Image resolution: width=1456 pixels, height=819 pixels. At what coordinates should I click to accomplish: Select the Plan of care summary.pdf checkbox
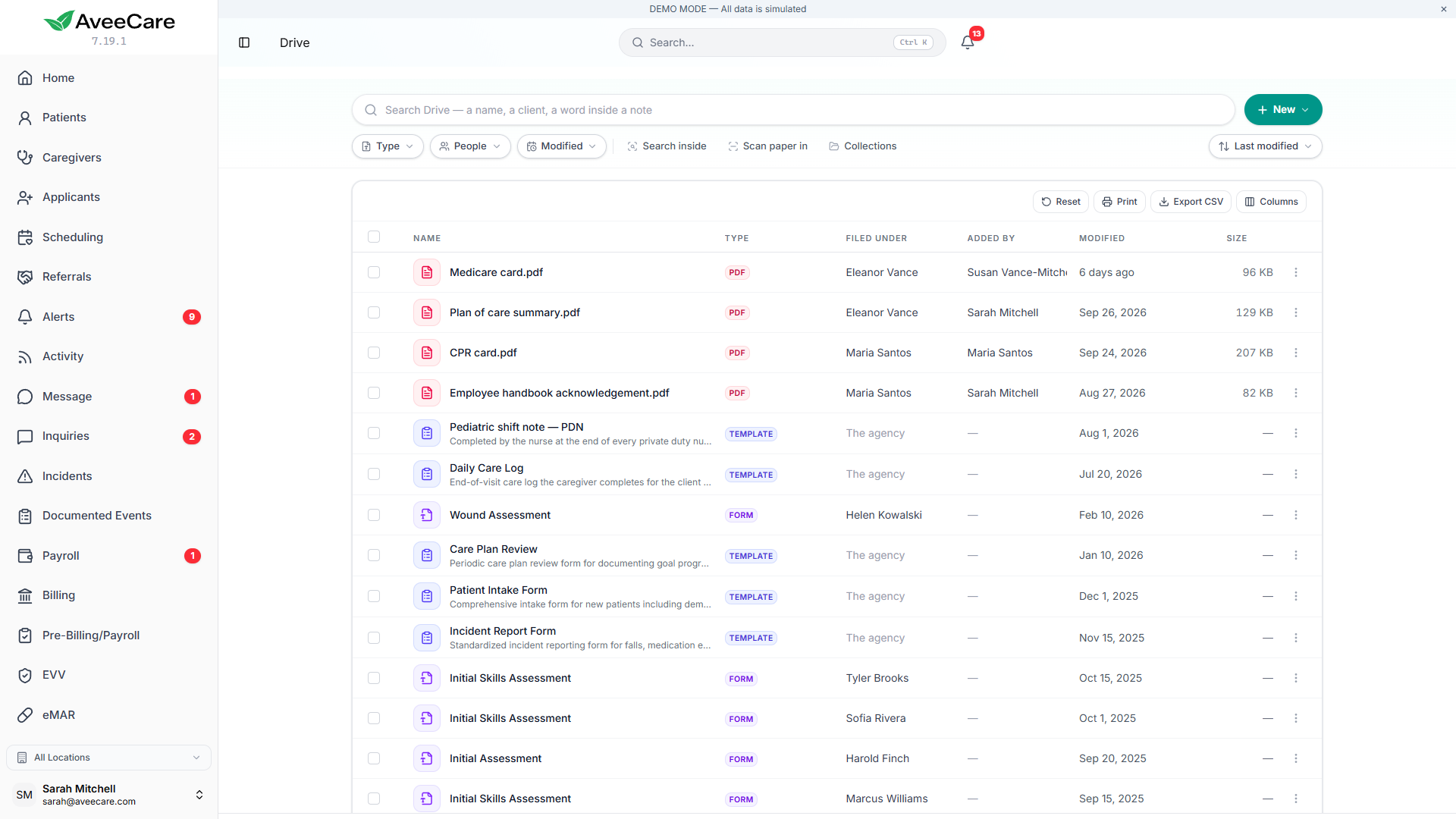click(374, 312)
